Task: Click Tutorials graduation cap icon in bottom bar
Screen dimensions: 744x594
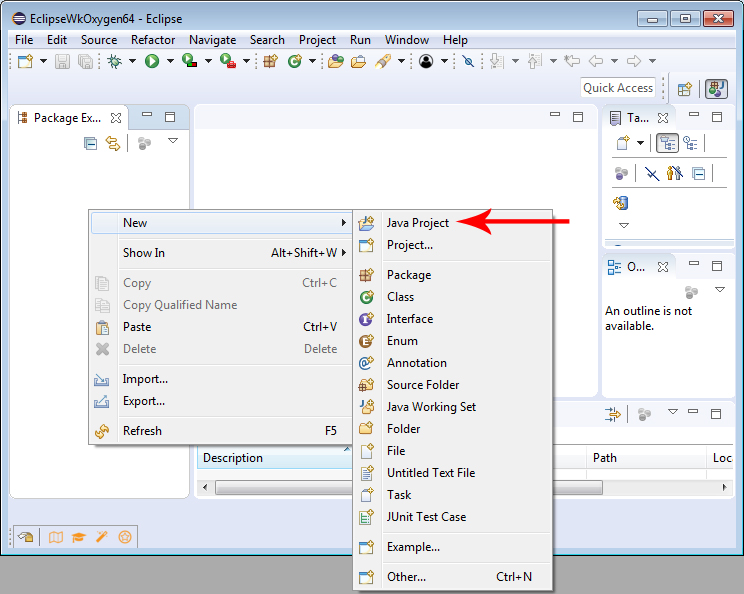Action: pos(79,537)
